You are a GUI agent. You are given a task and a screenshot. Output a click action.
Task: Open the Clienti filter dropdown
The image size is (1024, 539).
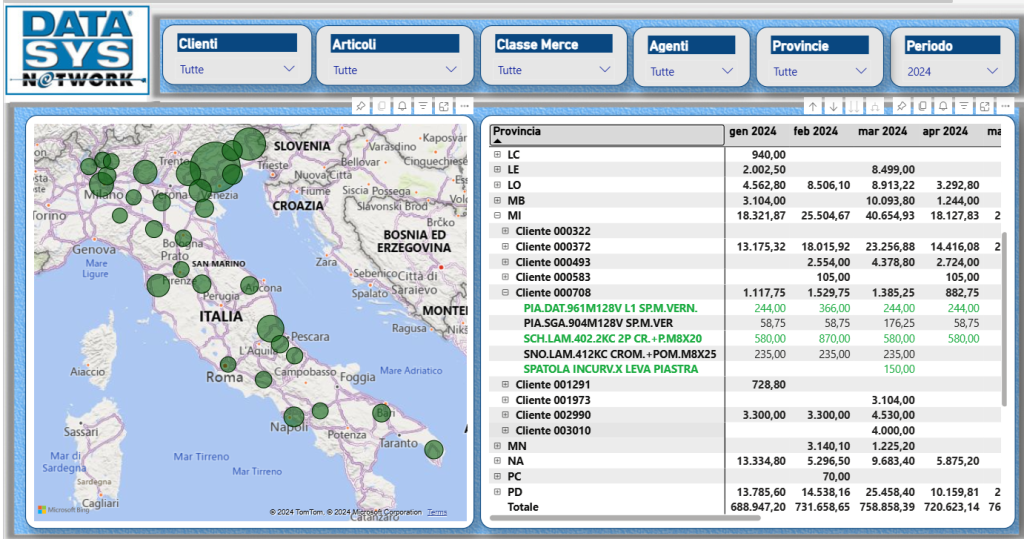pyautogui.click(x=289, y=69)
